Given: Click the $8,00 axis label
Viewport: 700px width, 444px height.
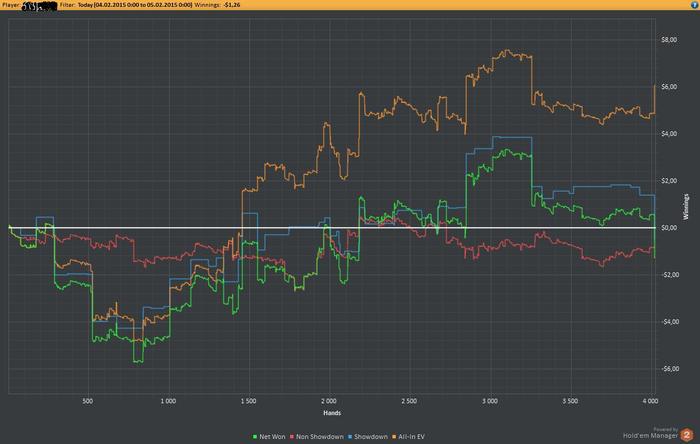Looking at the screenshot, I should click(669, 40).
